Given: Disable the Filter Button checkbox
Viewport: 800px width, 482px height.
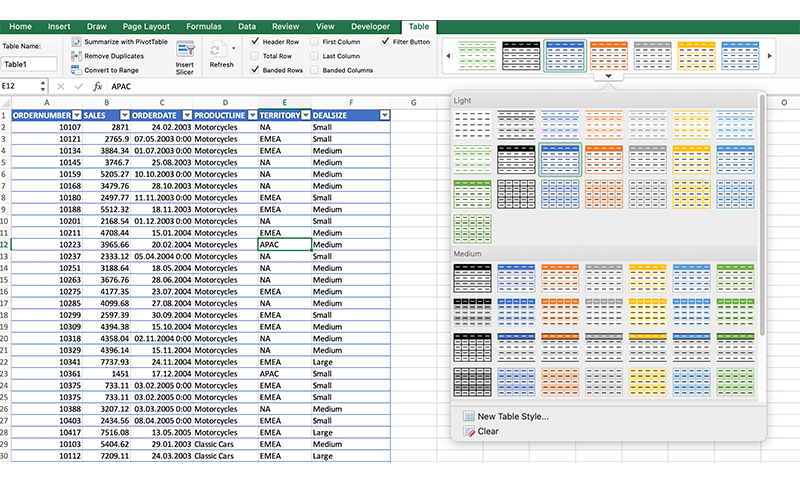Looking at the screenshot, I should pyautogui.click(x=386, y=42).
